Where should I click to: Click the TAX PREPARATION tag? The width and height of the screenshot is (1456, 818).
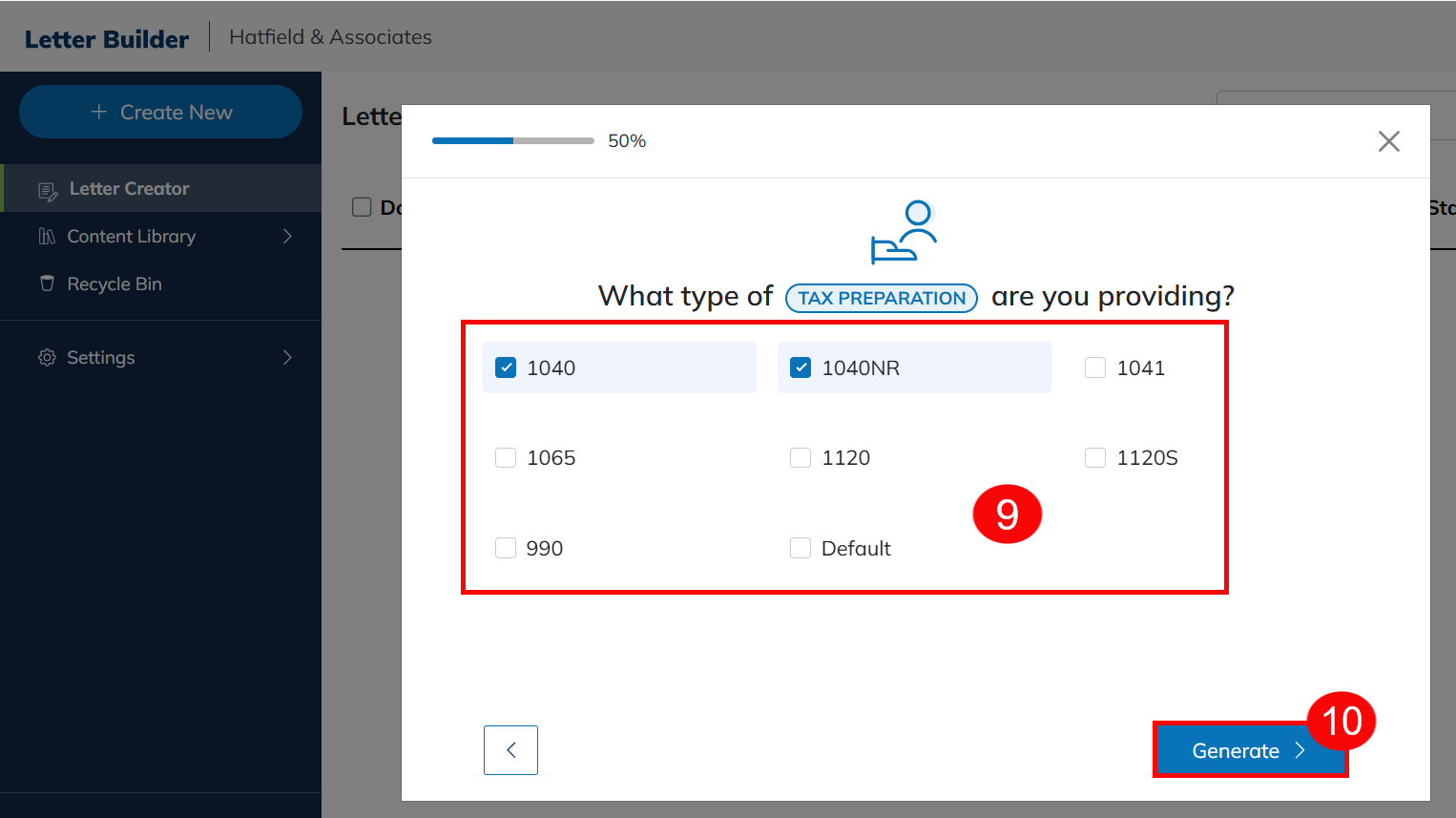(881, 298)
